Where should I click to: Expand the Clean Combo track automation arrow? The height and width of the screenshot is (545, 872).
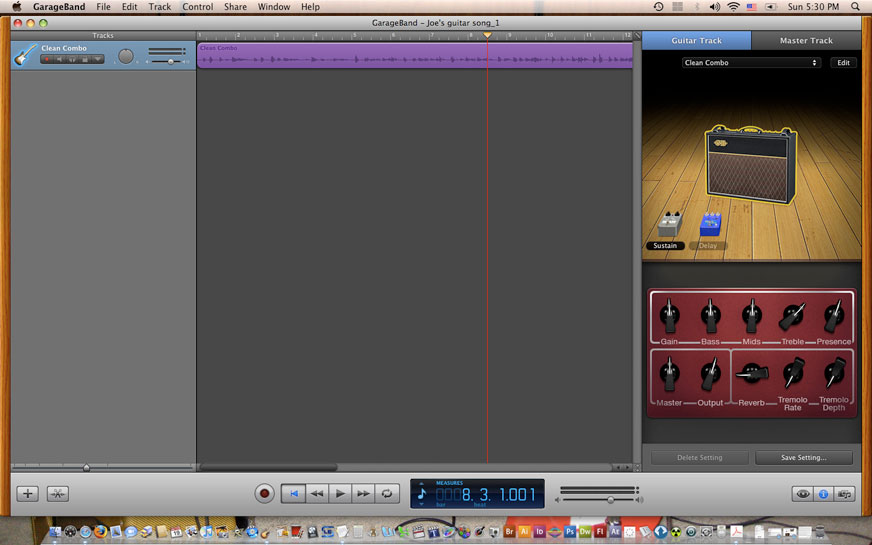tap(99, 60)
